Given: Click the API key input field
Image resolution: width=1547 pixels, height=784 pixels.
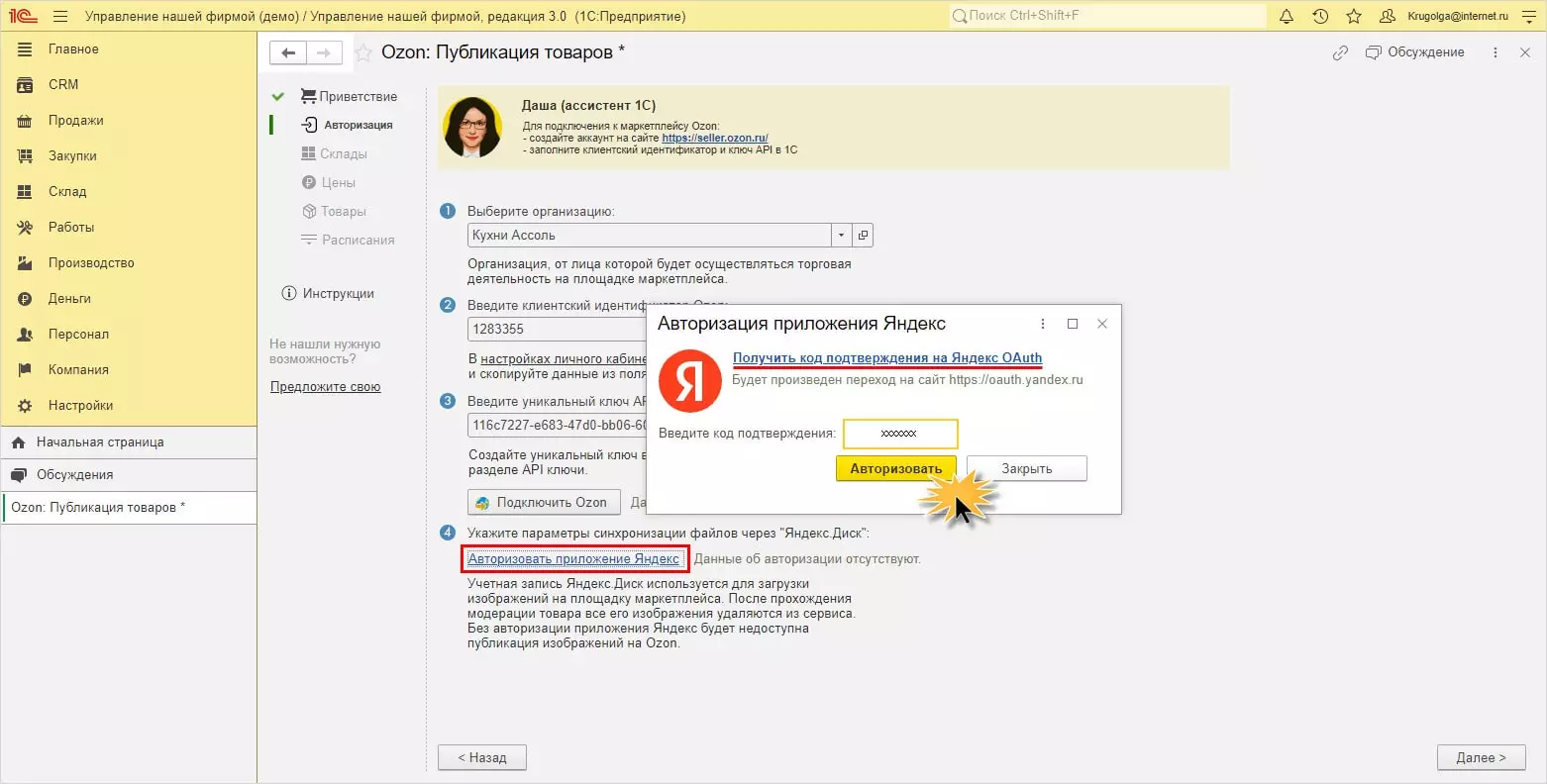Looking at the screenshot, I should click(x=557, y=426).
